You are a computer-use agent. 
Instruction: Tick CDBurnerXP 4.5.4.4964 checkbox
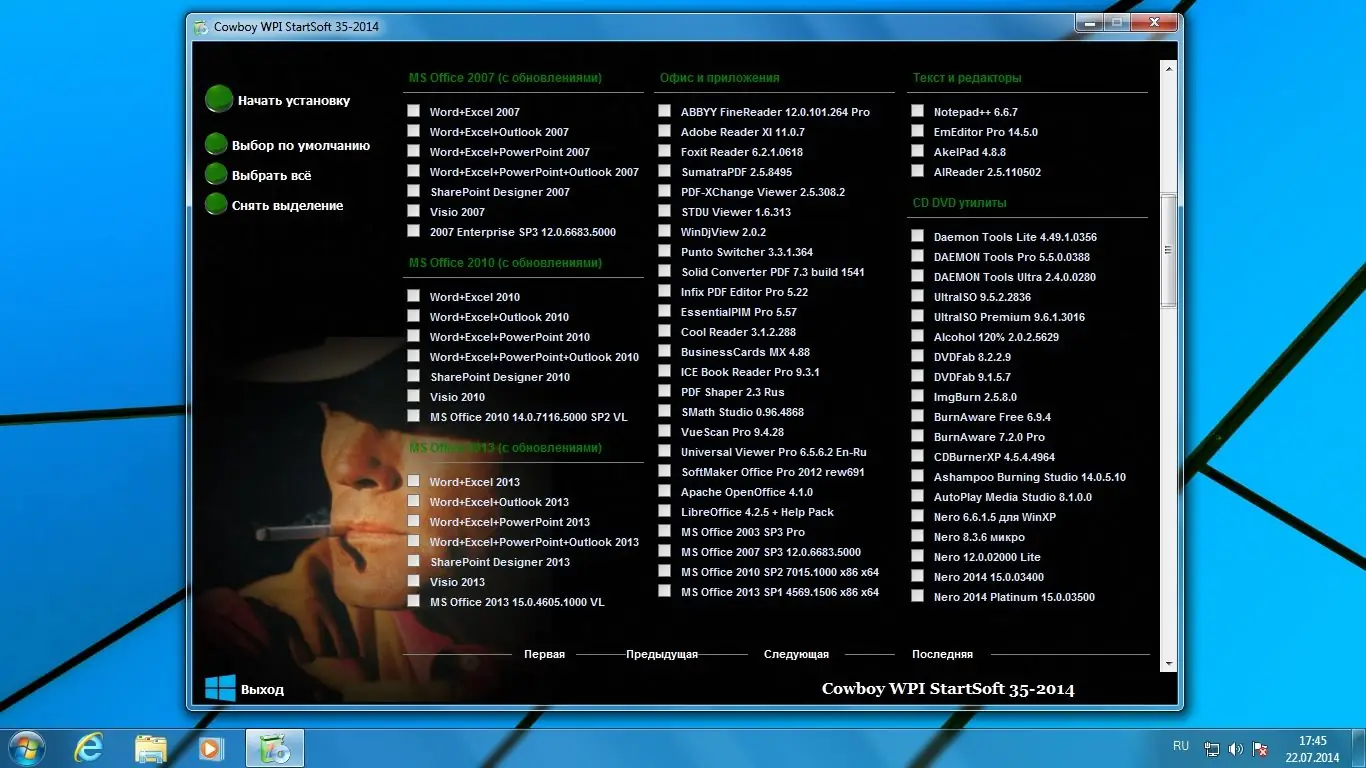click(918, 456)
